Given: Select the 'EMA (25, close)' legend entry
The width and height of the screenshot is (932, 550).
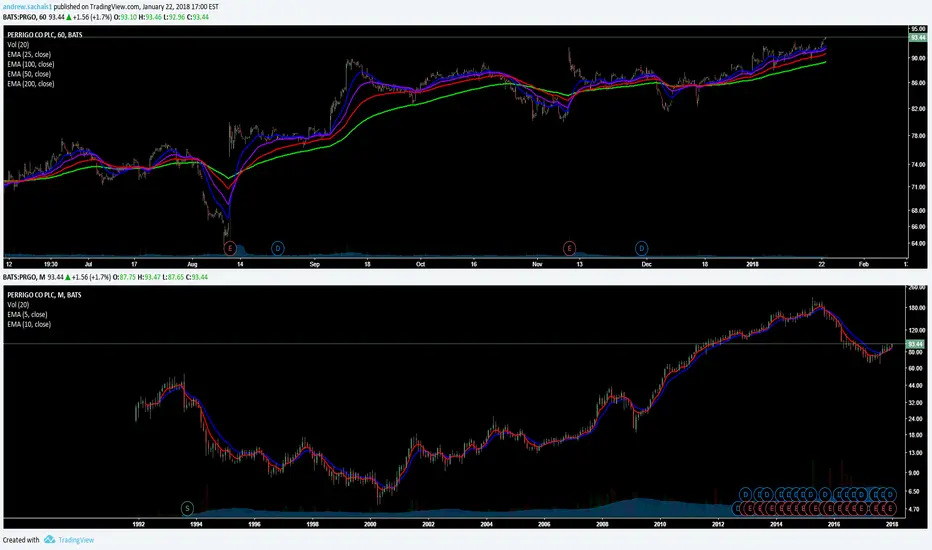Looking at the screenshot, I should pos(29,55).
